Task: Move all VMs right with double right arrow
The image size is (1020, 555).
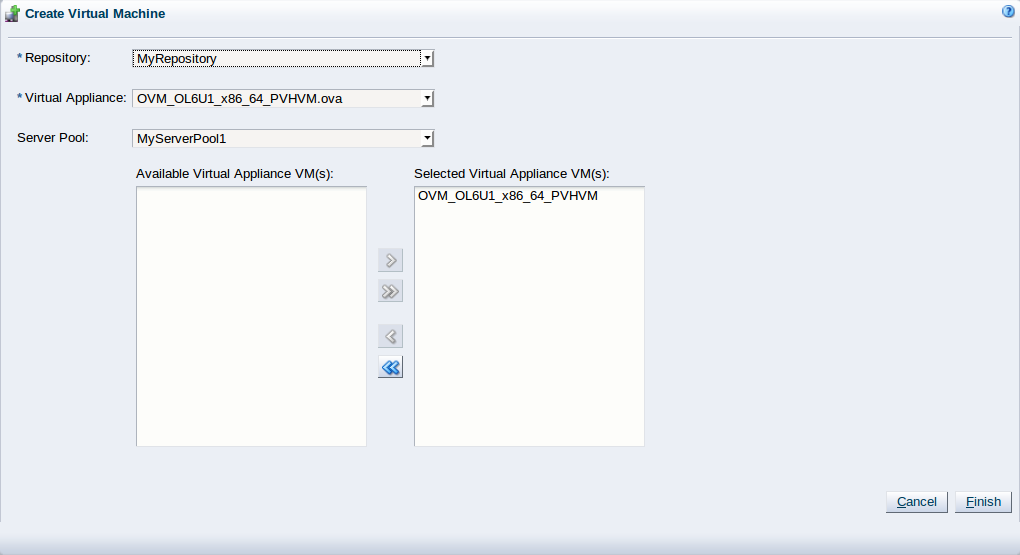Action: coord(390,291)
